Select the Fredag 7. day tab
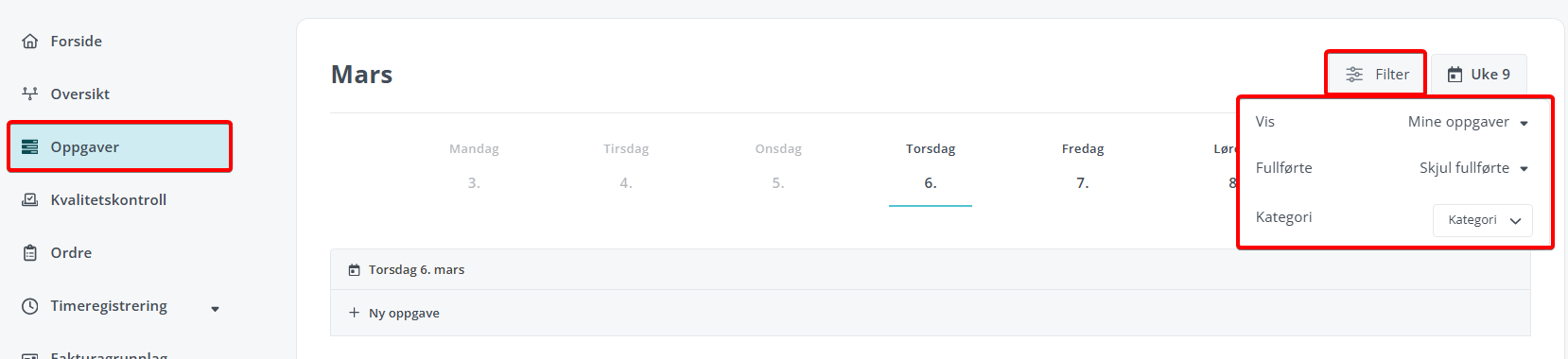The image size is (1568, 359). click(x=1083, y=166)
